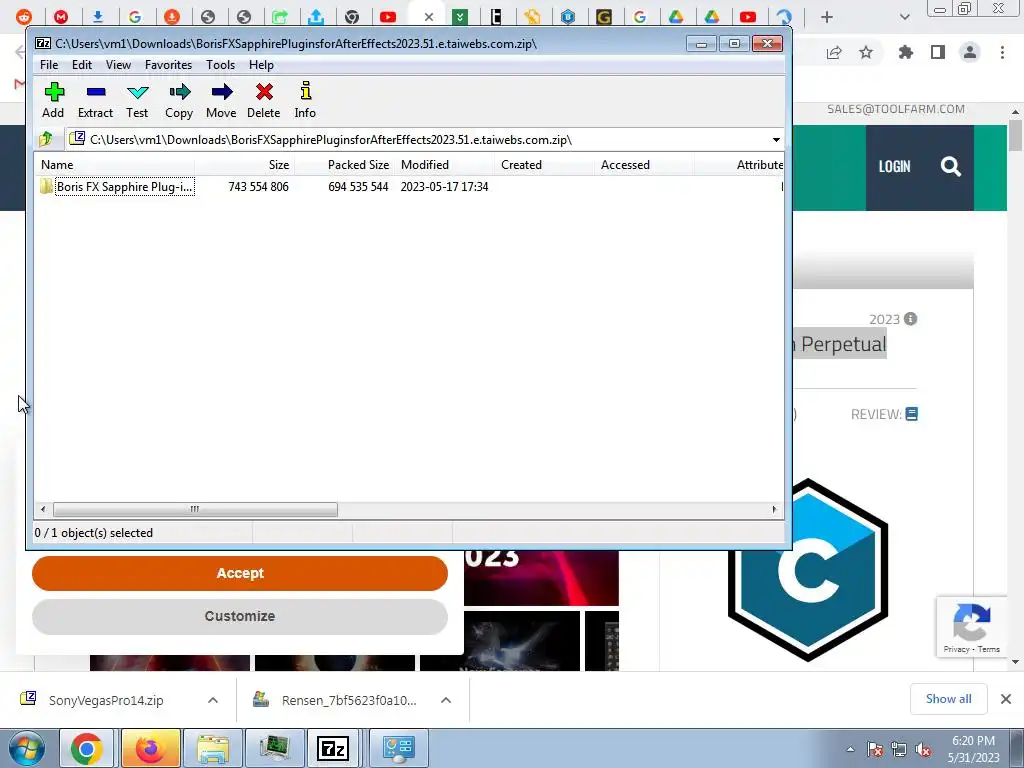Close the active blank browser tab
Screen dimensions: 1024x768
428,18
